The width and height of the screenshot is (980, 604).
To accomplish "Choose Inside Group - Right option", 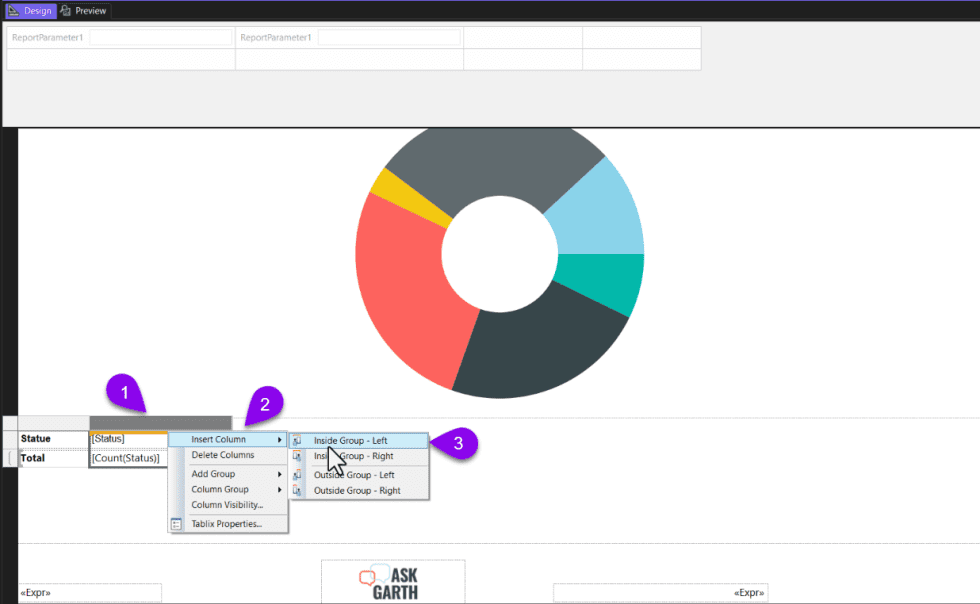I will click(x=359, y=456).
